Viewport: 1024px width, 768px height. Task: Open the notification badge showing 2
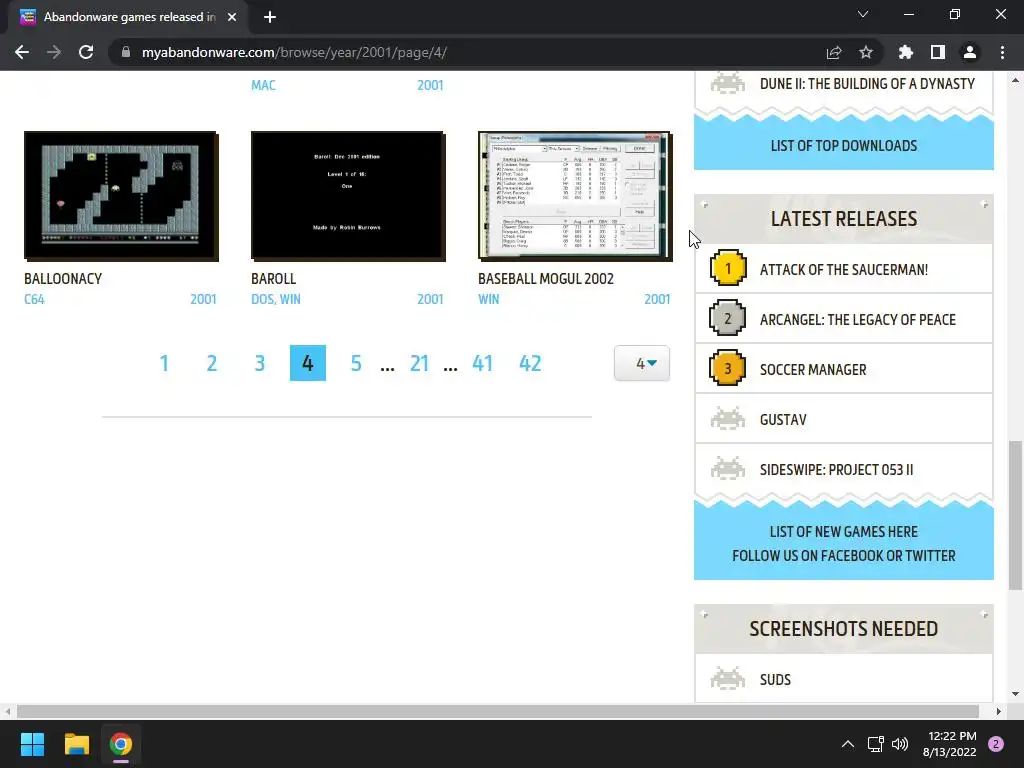point(996,744)
